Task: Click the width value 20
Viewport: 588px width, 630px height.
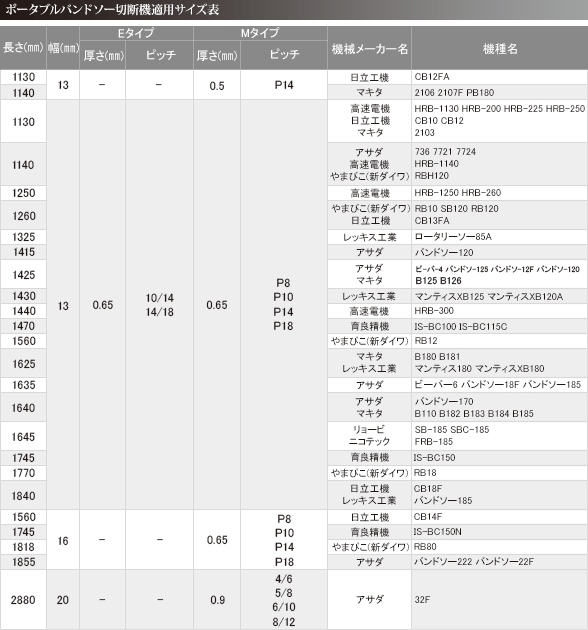Action: [63, 600]
